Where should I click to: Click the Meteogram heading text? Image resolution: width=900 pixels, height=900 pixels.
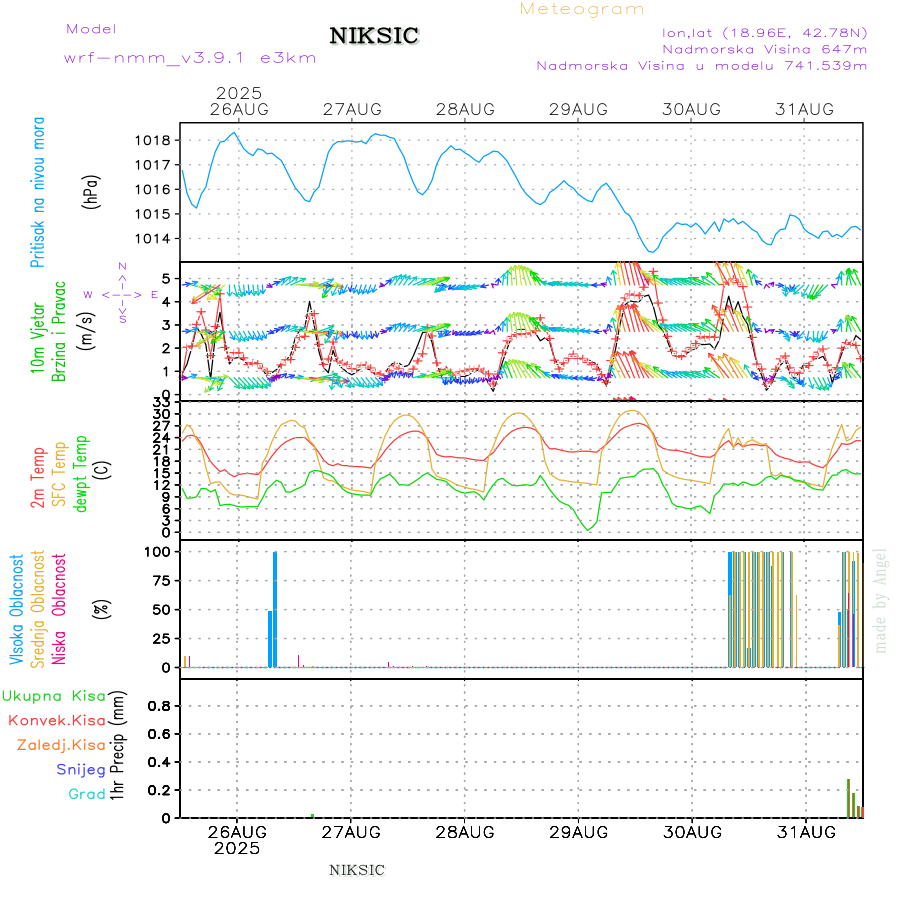582,9
